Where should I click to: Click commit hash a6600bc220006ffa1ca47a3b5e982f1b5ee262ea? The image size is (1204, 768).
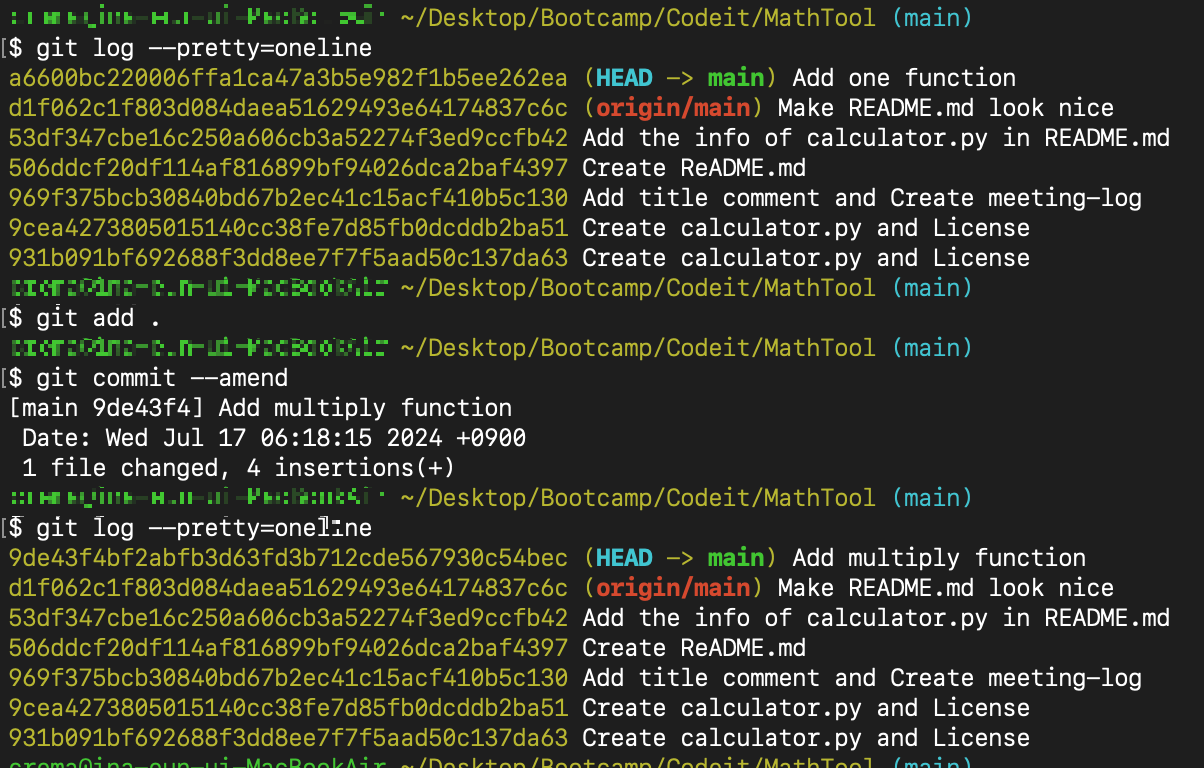pyautogui.click(x=288, y=78)
